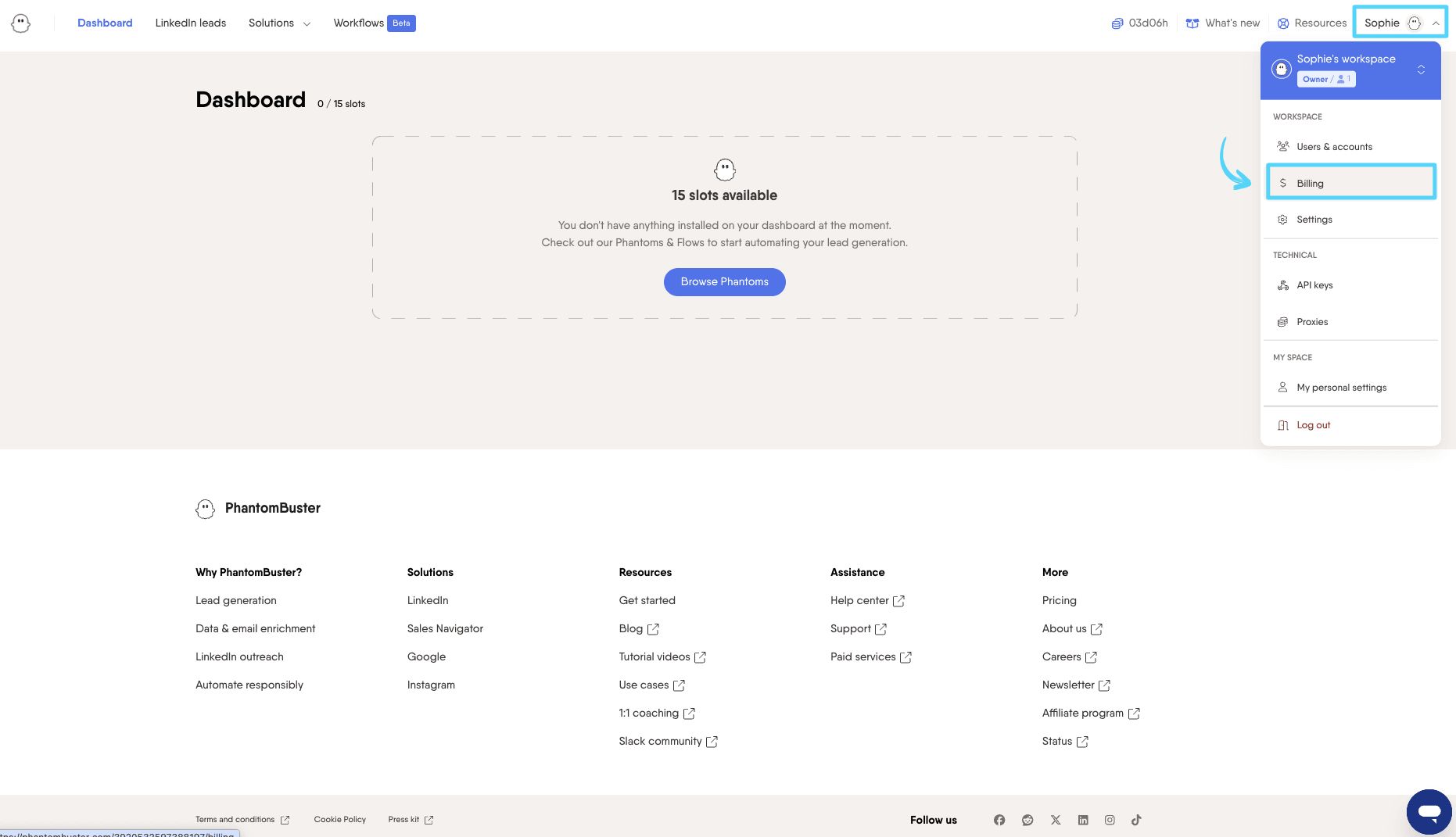Open Terms and conditions link

click(242, 820)
